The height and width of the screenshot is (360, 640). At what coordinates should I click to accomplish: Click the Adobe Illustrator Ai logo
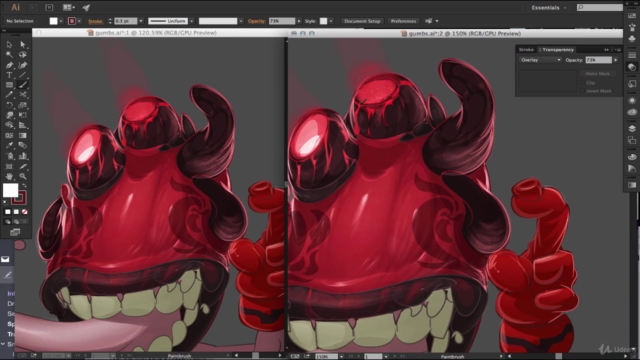(x=16, y=7)
